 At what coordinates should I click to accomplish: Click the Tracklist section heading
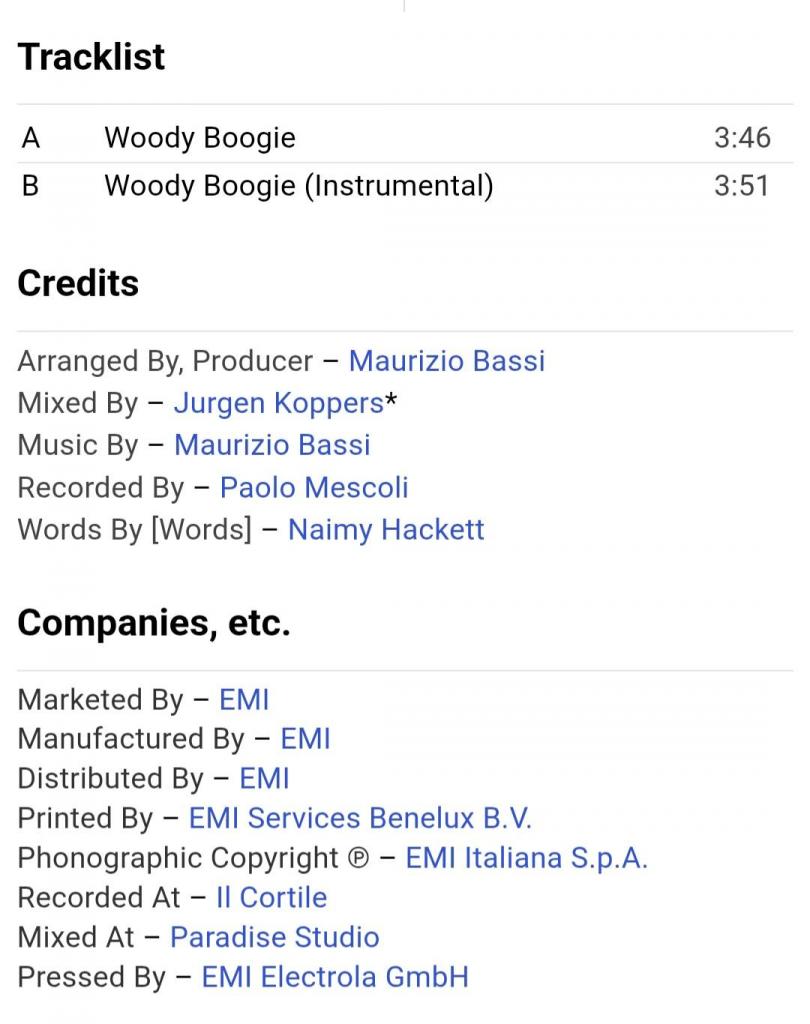[91, 57]
